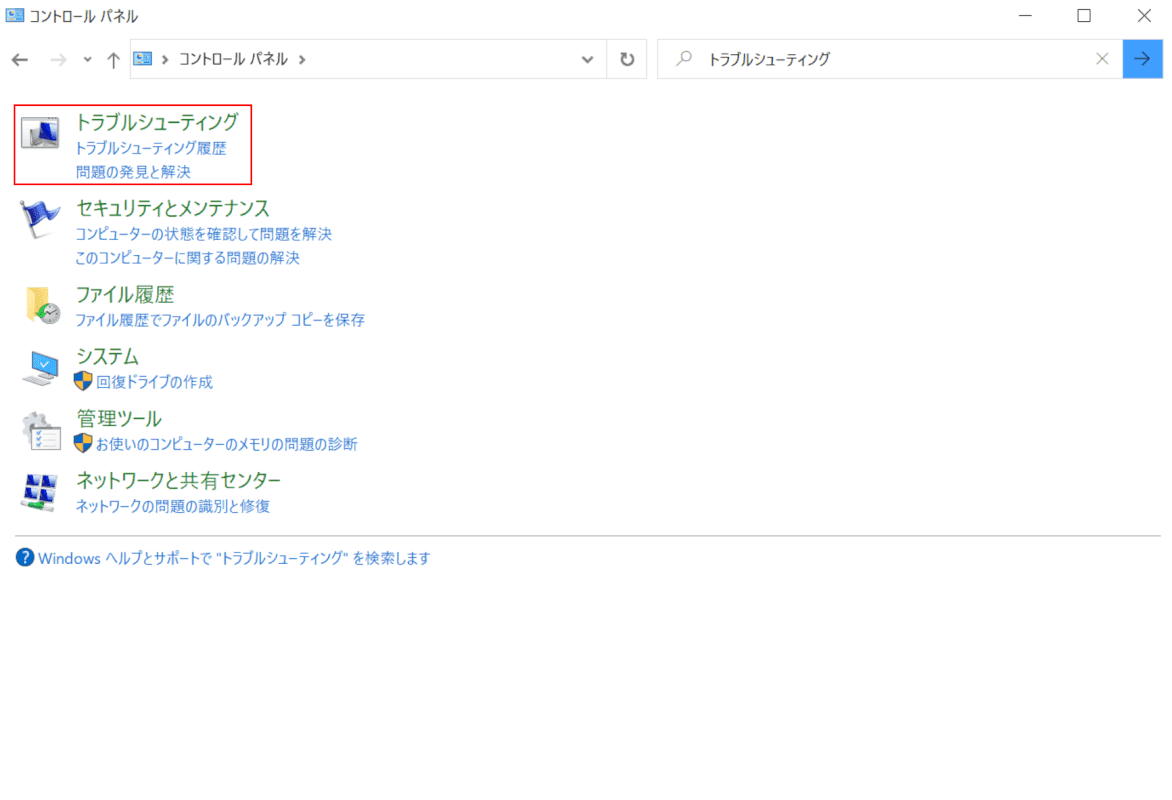Viewport: 1172px width, 800px height.
Task: Click the help question mark icon
Action: [25, 558]
